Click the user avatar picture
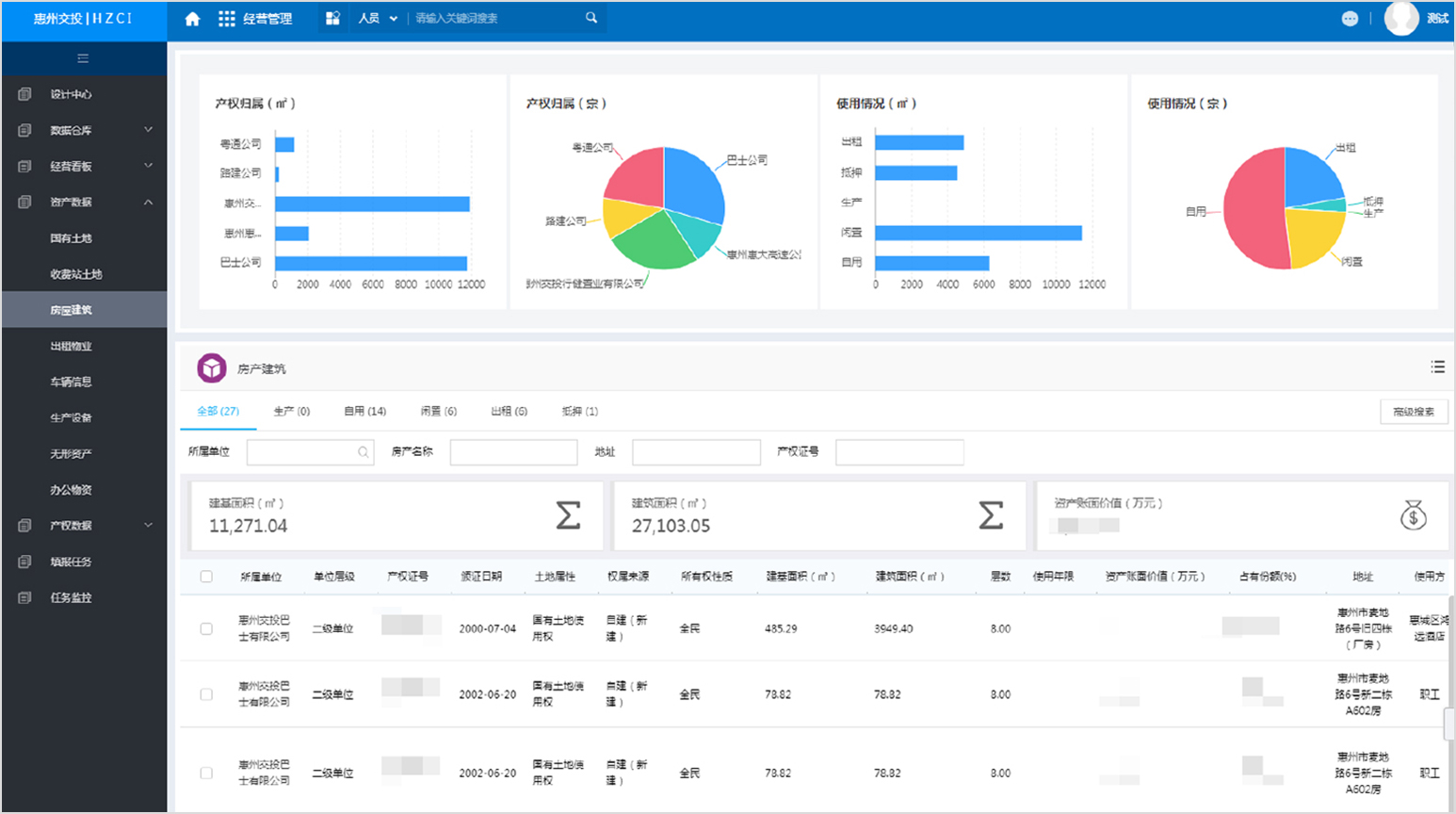Screen dimensions: 1456x814 click(1400, 19)
